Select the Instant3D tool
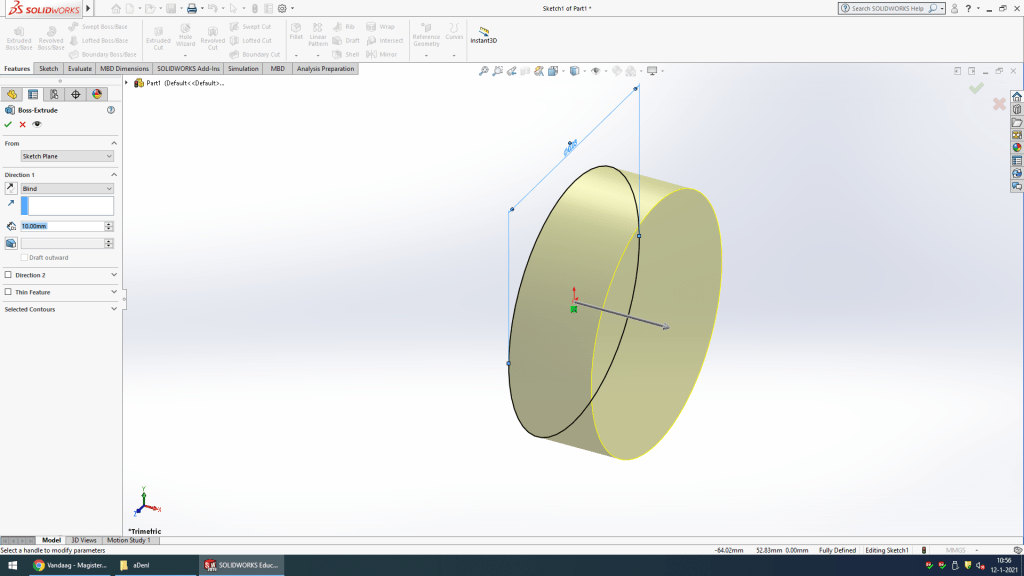1024x576 pixels. 484,35
